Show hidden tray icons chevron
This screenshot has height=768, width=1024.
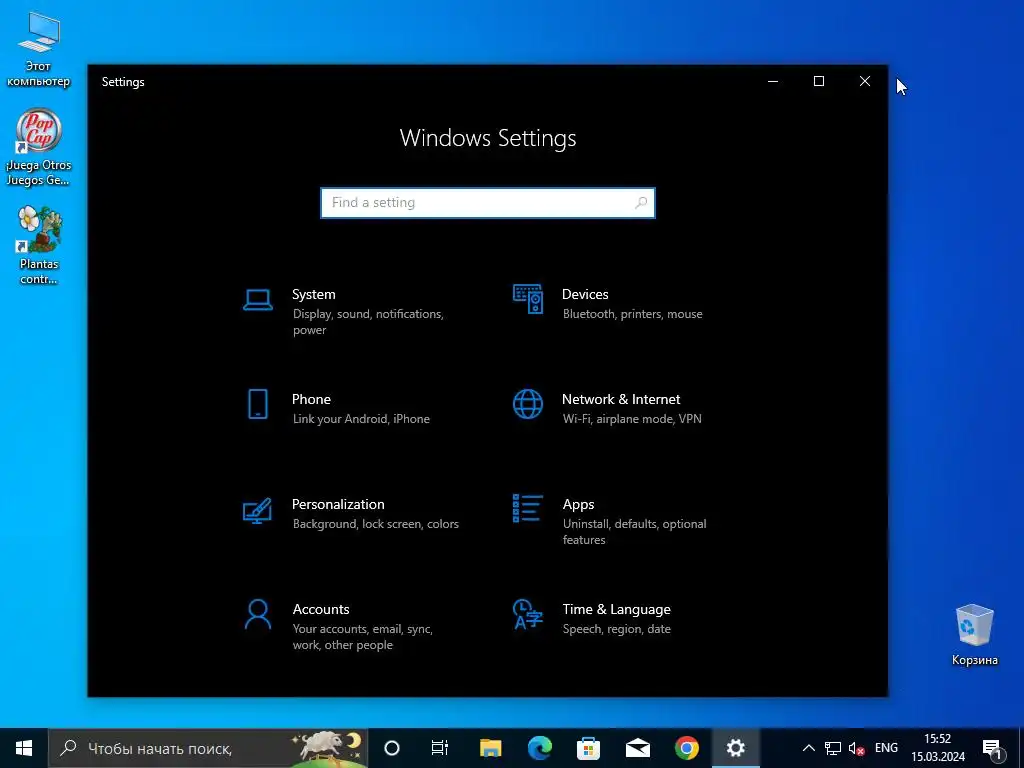pyautogui.click(x=808, y=748)
